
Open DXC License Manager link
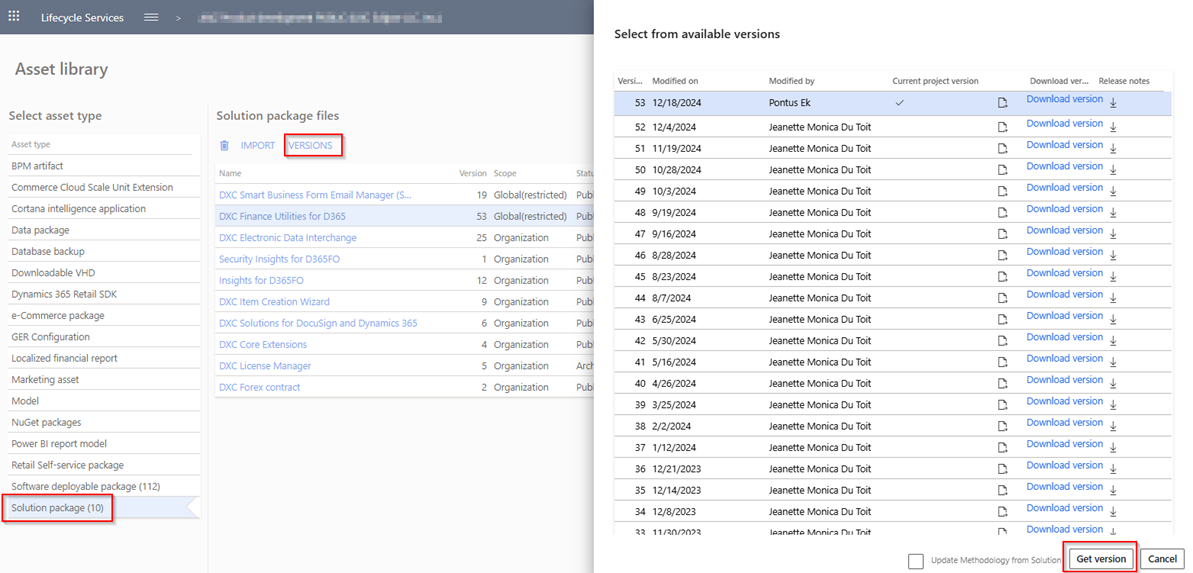click(x=265, y=366)
